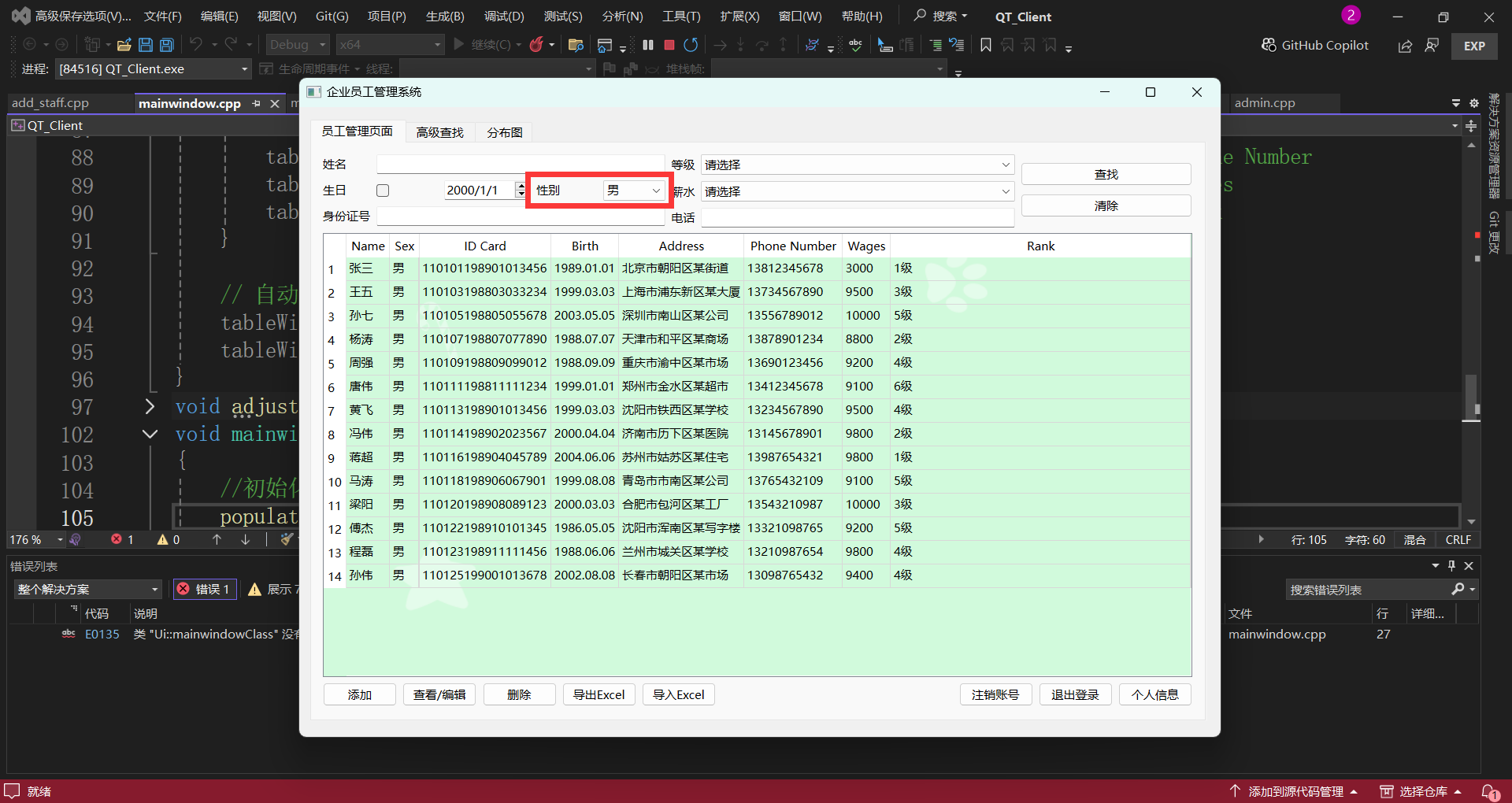Open the 调试(D) menu

(x=503, y=16)
